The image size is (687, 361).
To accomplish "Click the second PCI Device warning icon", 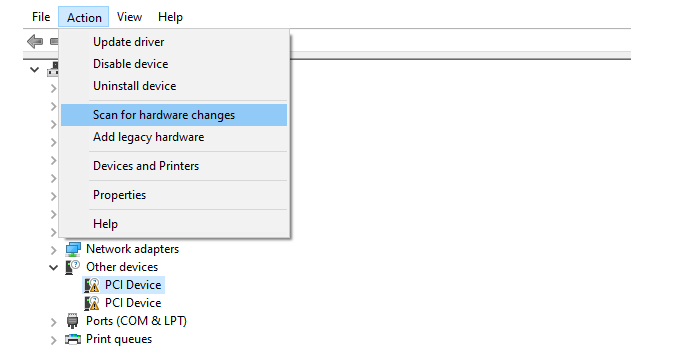I will pos(92,303).
